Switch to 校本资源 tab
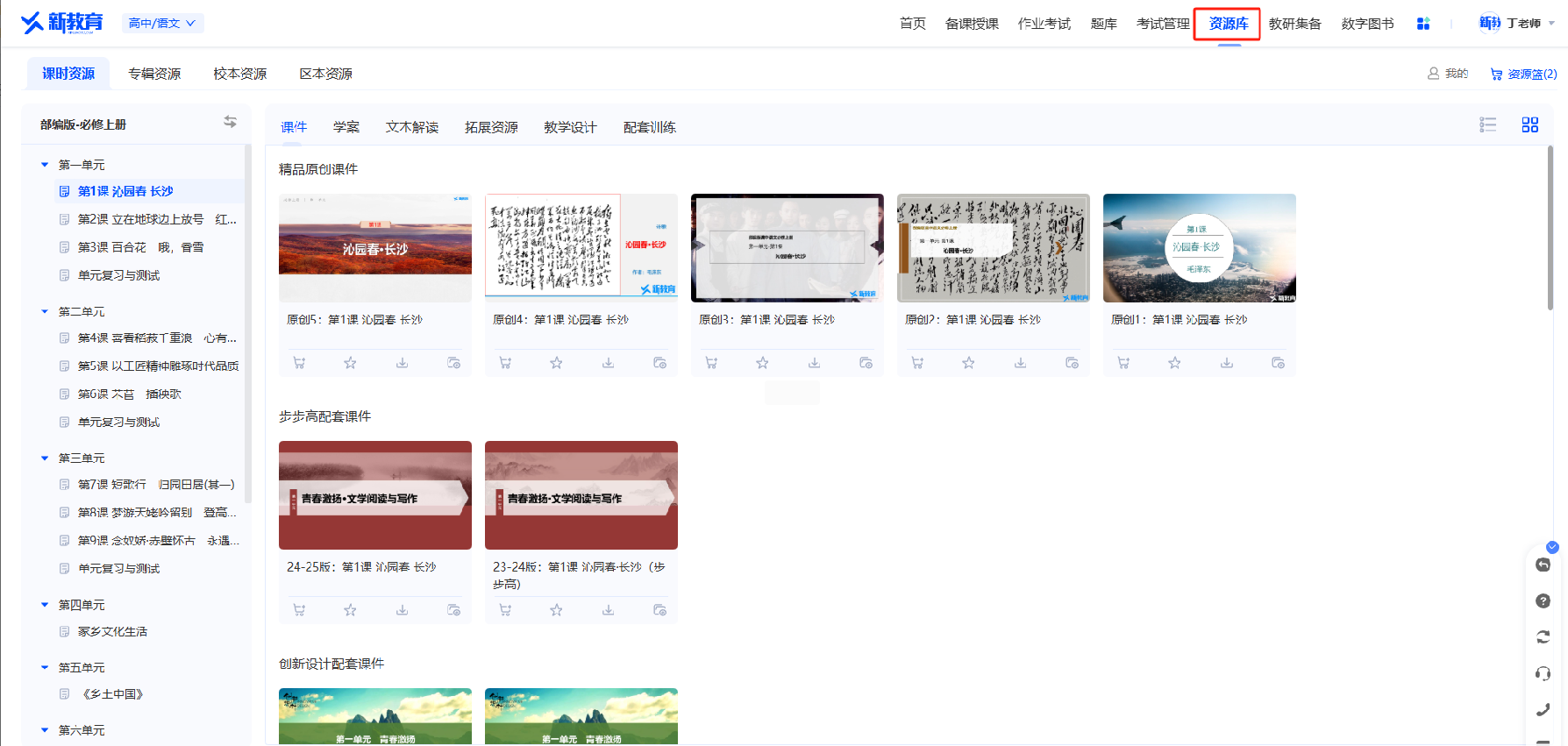 [239, 74]
